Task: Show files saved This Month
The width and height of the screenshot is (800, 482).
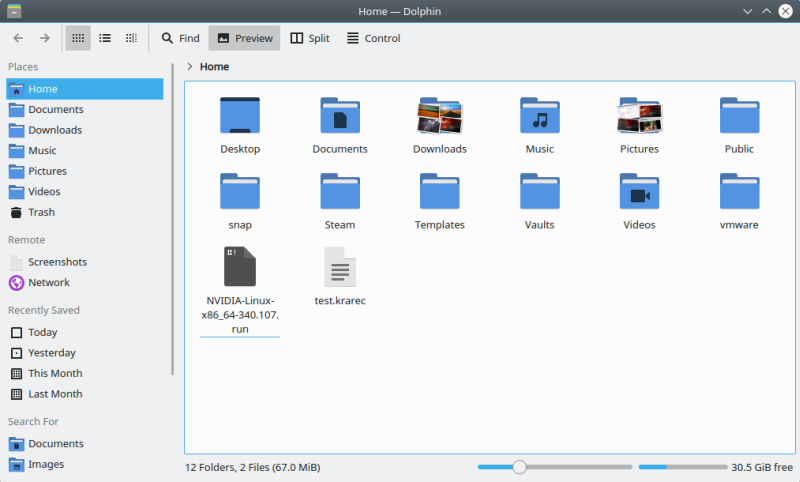Action: [x=85, y=373]
